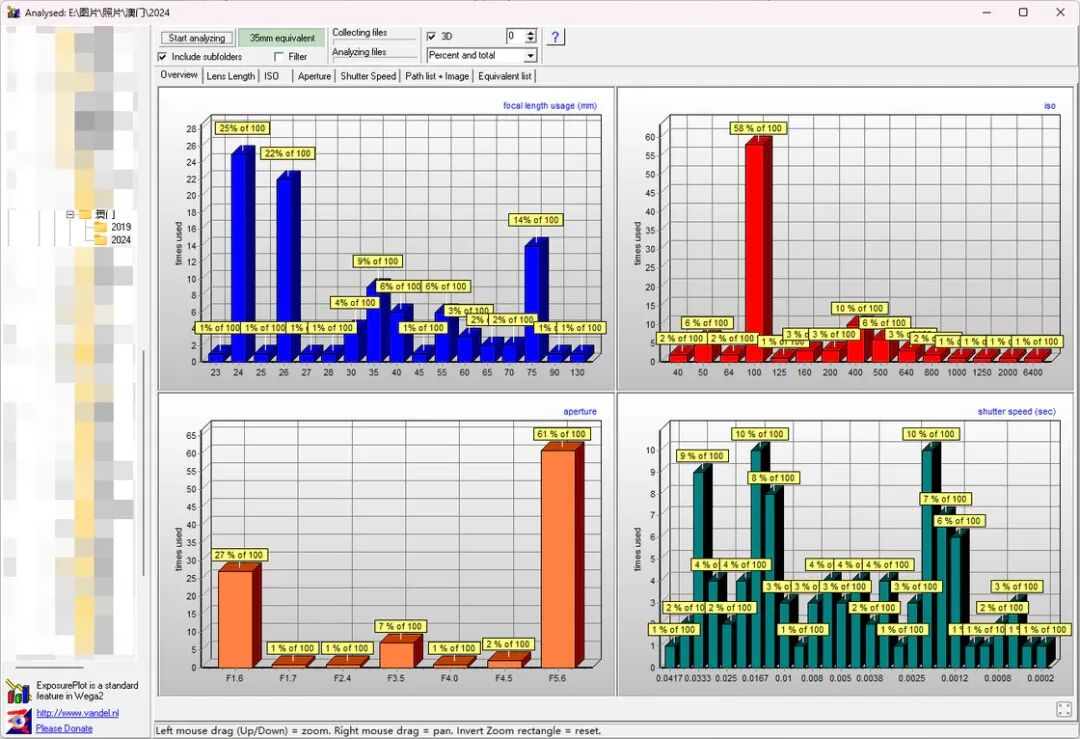Click the "focal length usage (mm)" chart title
The image size is (1080, 739).
tap(550, 105)
